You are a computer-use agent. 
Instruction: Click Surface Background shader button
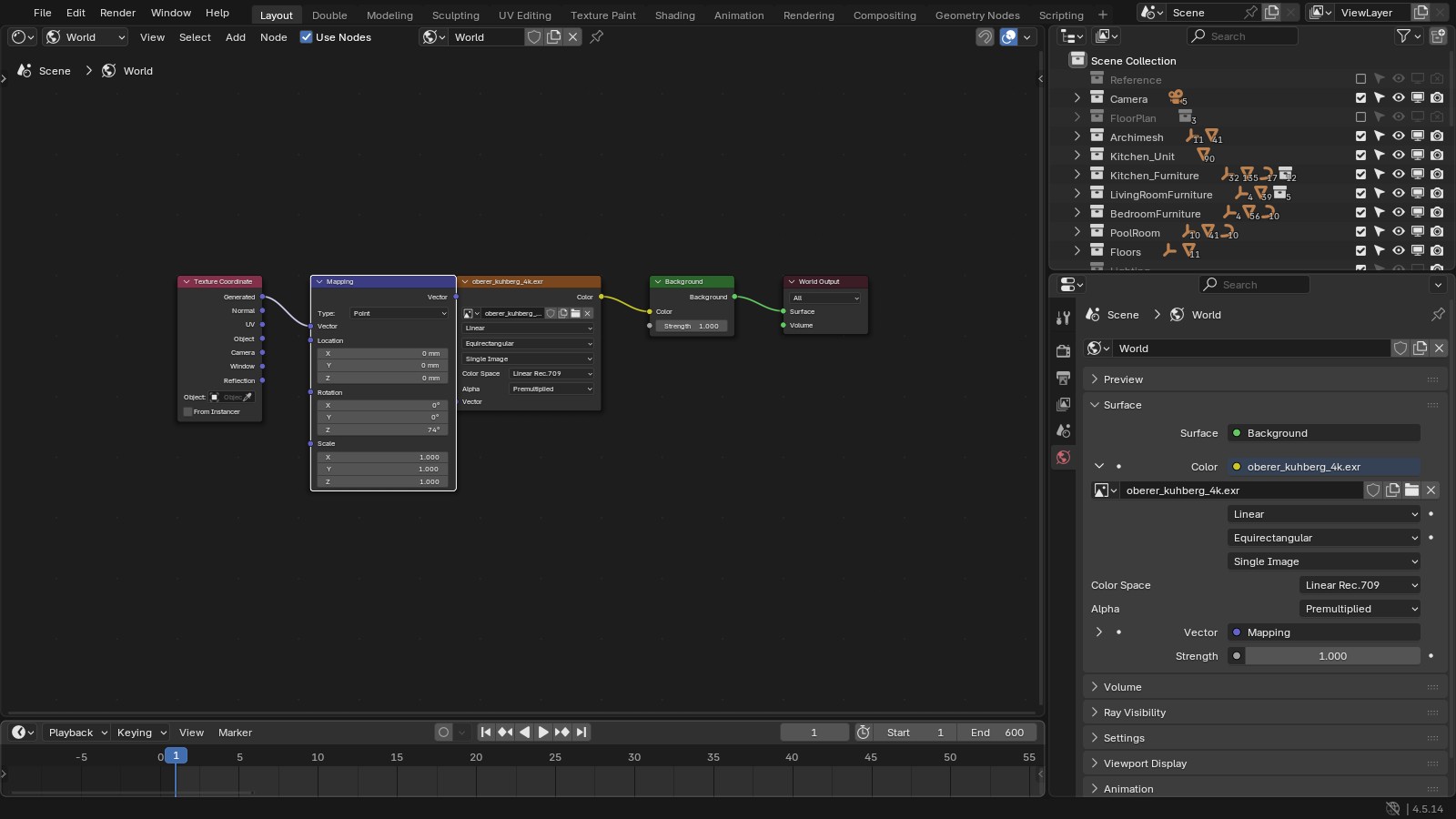tap(1324, 433)
